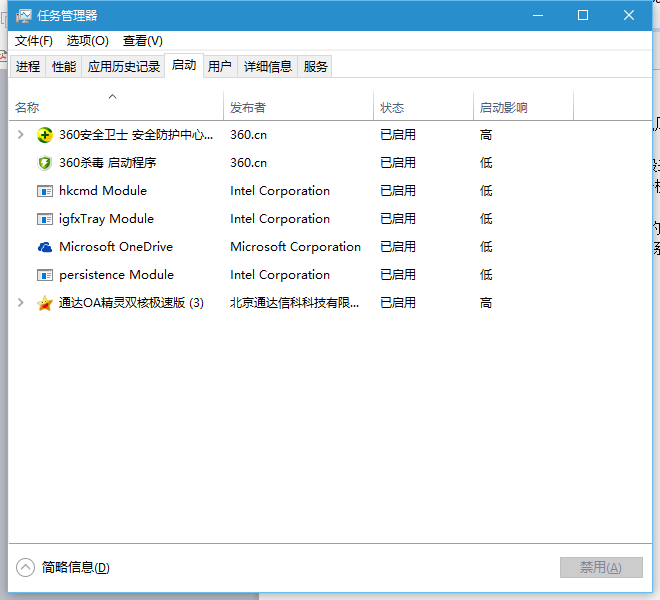Click 已启用 status in OneDrive row
The height and width of the screenshot is (600, 660).
point(398,247)
